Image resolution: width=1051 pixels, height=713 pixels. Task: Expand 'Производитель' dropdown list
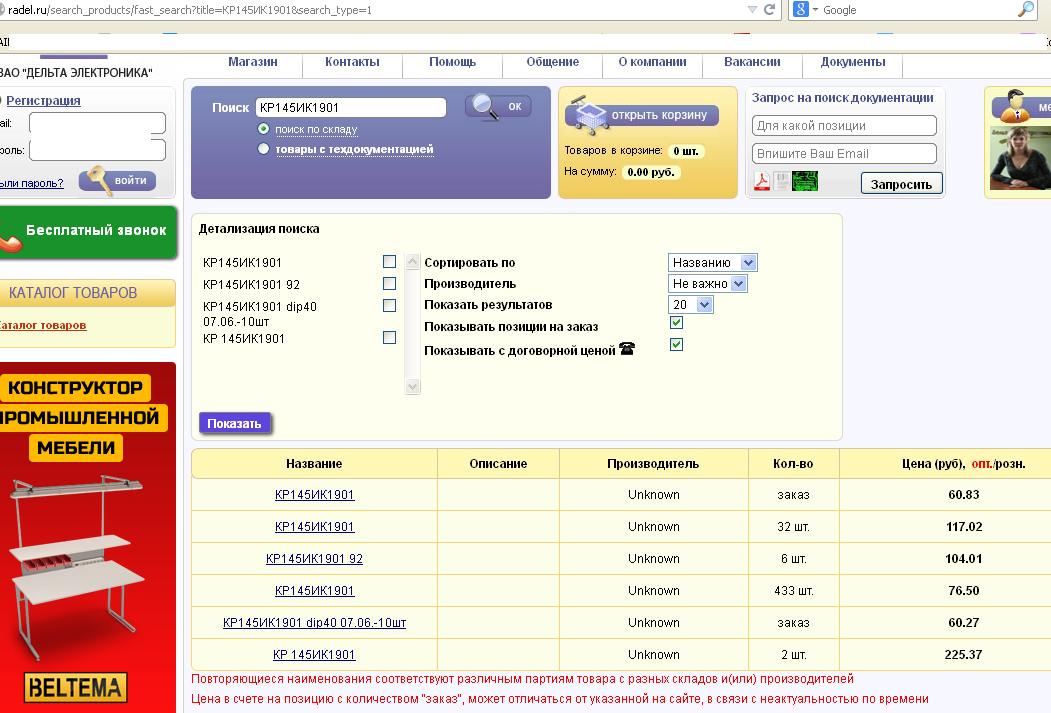point(707,284)
